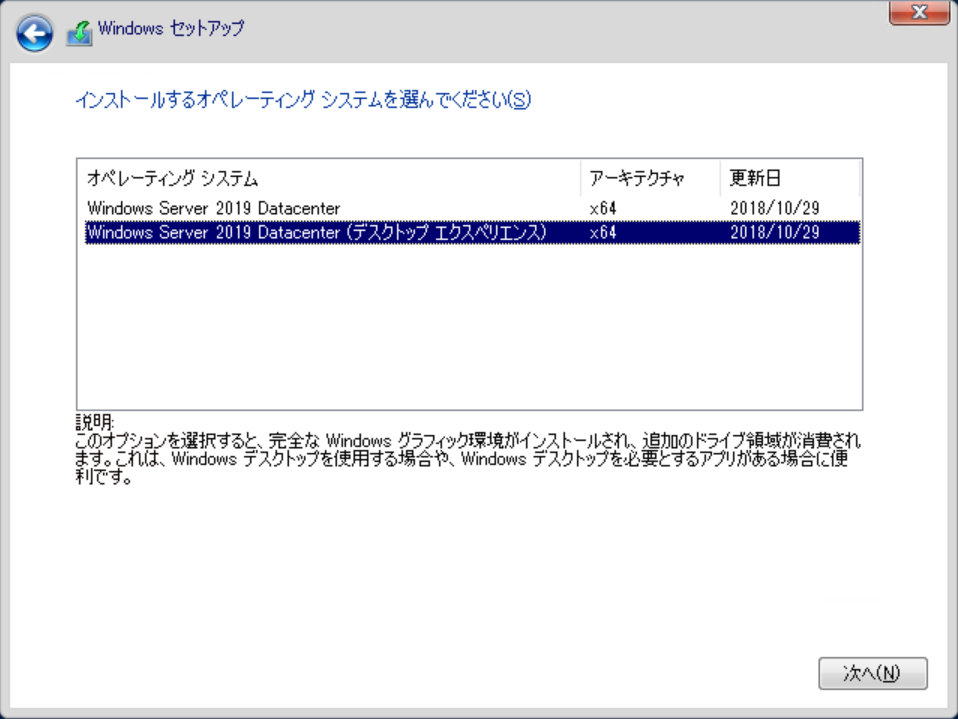Click 2018/10/29 in the first Datacenter row
Screen dimensions: 958x719
click(775, 208)
